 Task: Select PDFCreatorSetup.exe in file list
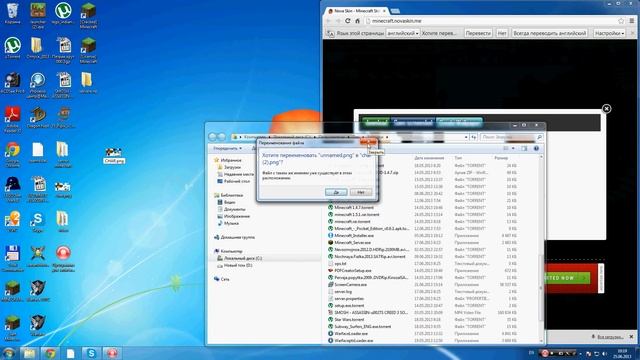pyautogui.click(x=350, y=270)
